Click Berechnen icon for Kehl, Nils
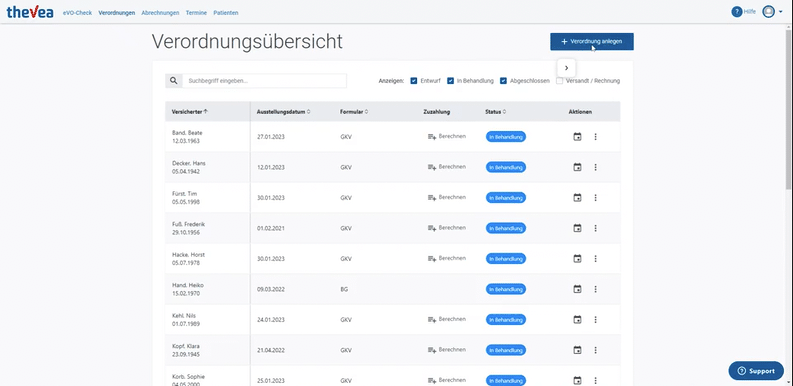This screenshot has width=793, height=386. tap(432, 319)
